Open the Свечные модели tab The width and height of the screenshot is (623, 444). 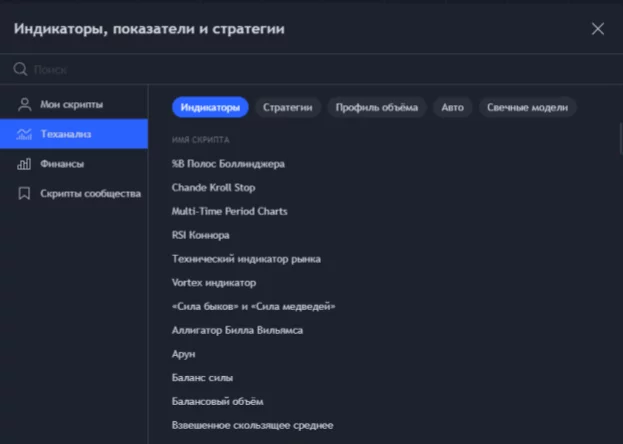point(527,107)
